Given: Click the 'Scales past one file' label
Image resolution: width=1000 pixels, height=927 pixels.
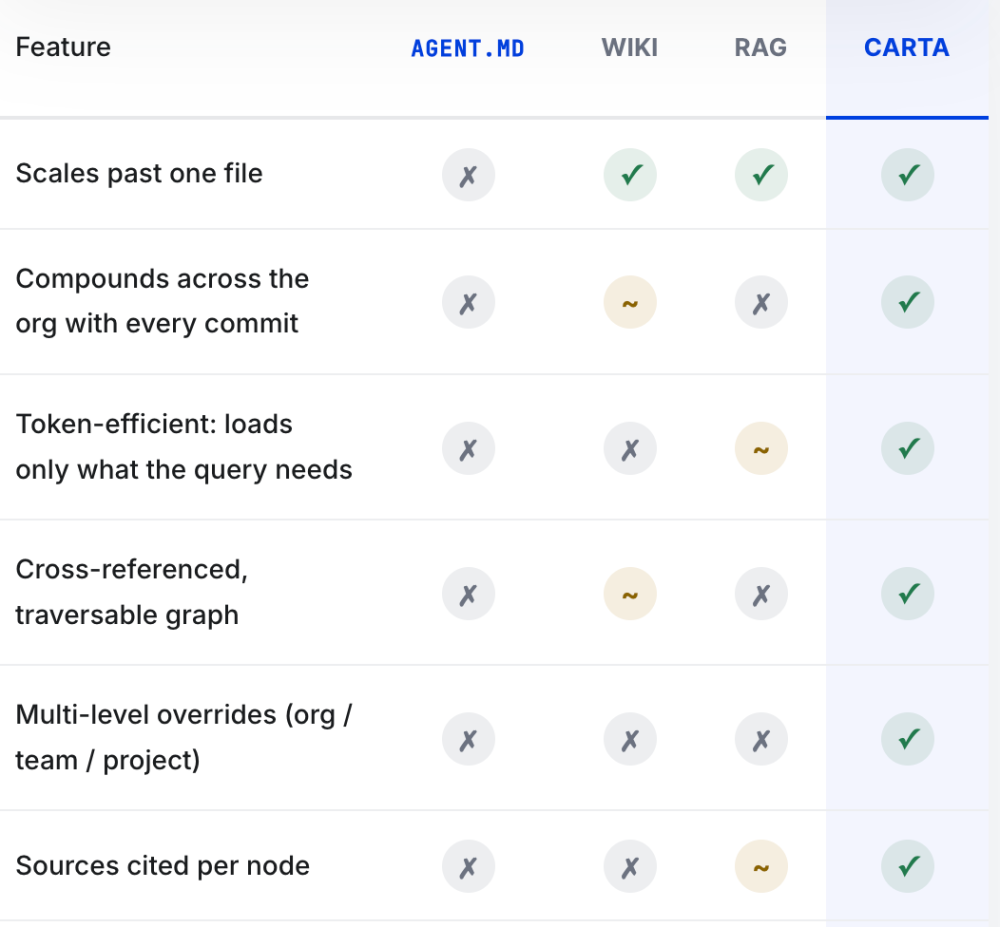Looking at the screenshot, I should (139, 173).
